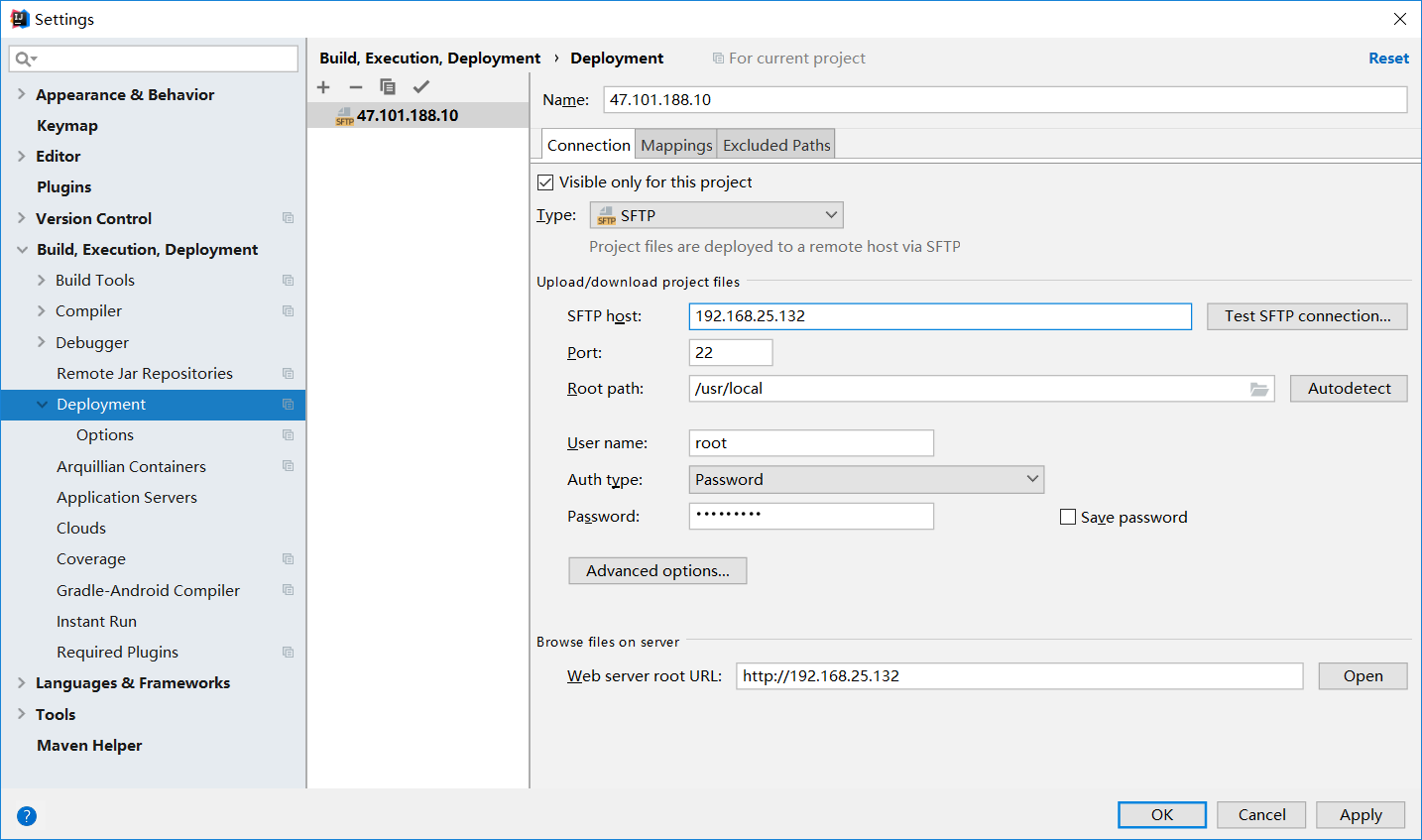Remove selected server with minus icon
This screenshot has width=1422, height=840.
tap(355, 87)
